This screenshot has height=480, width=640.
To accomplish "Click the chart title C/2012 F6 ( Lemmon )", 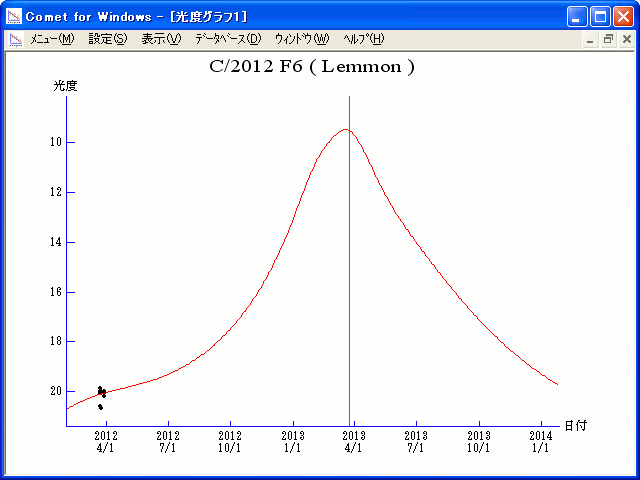I will pos(312,67).
